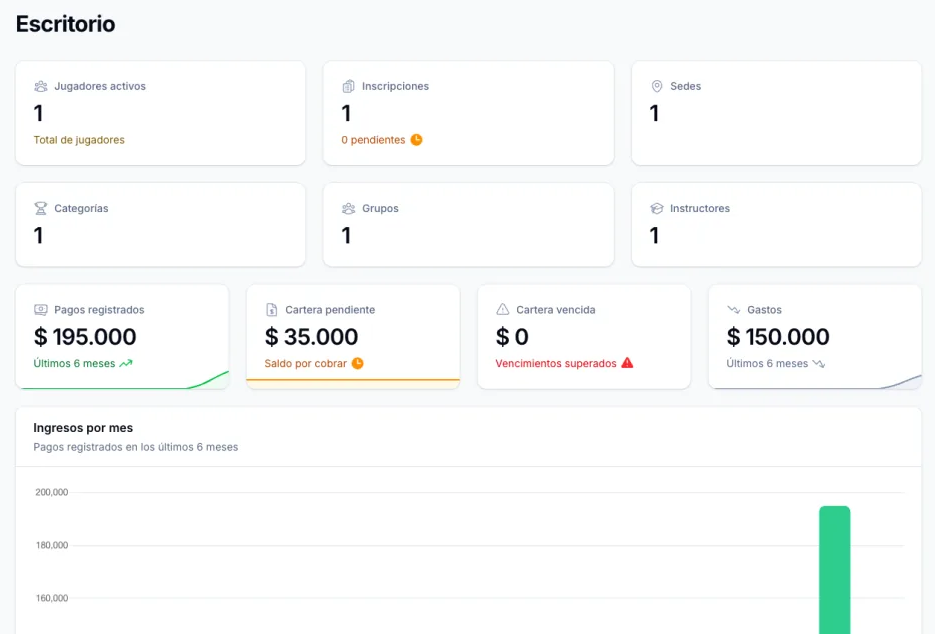Click the Pagos registrados banknote icon
The height and width of the screenshot is (634, 935).
pyautogui.click(x=41, y=310)
